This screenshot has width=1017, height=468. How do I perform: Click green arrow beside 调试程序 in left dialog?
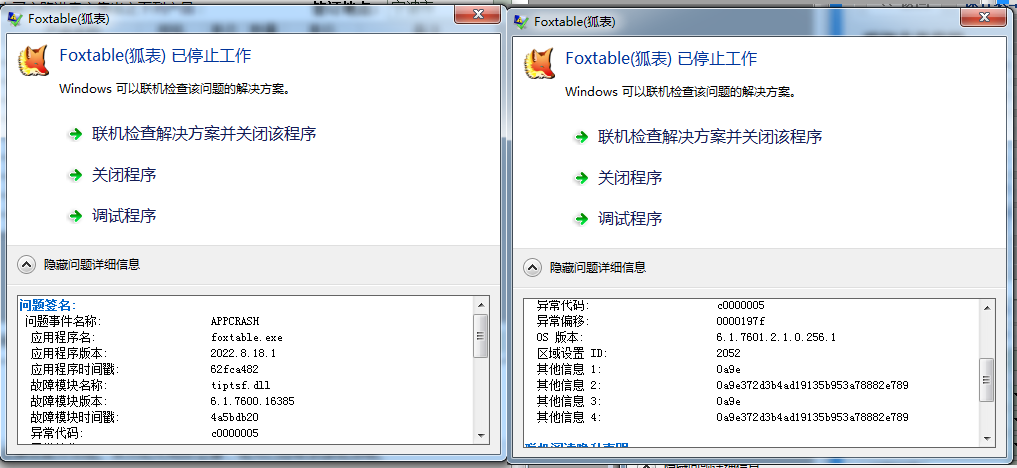tap(77, 216)
